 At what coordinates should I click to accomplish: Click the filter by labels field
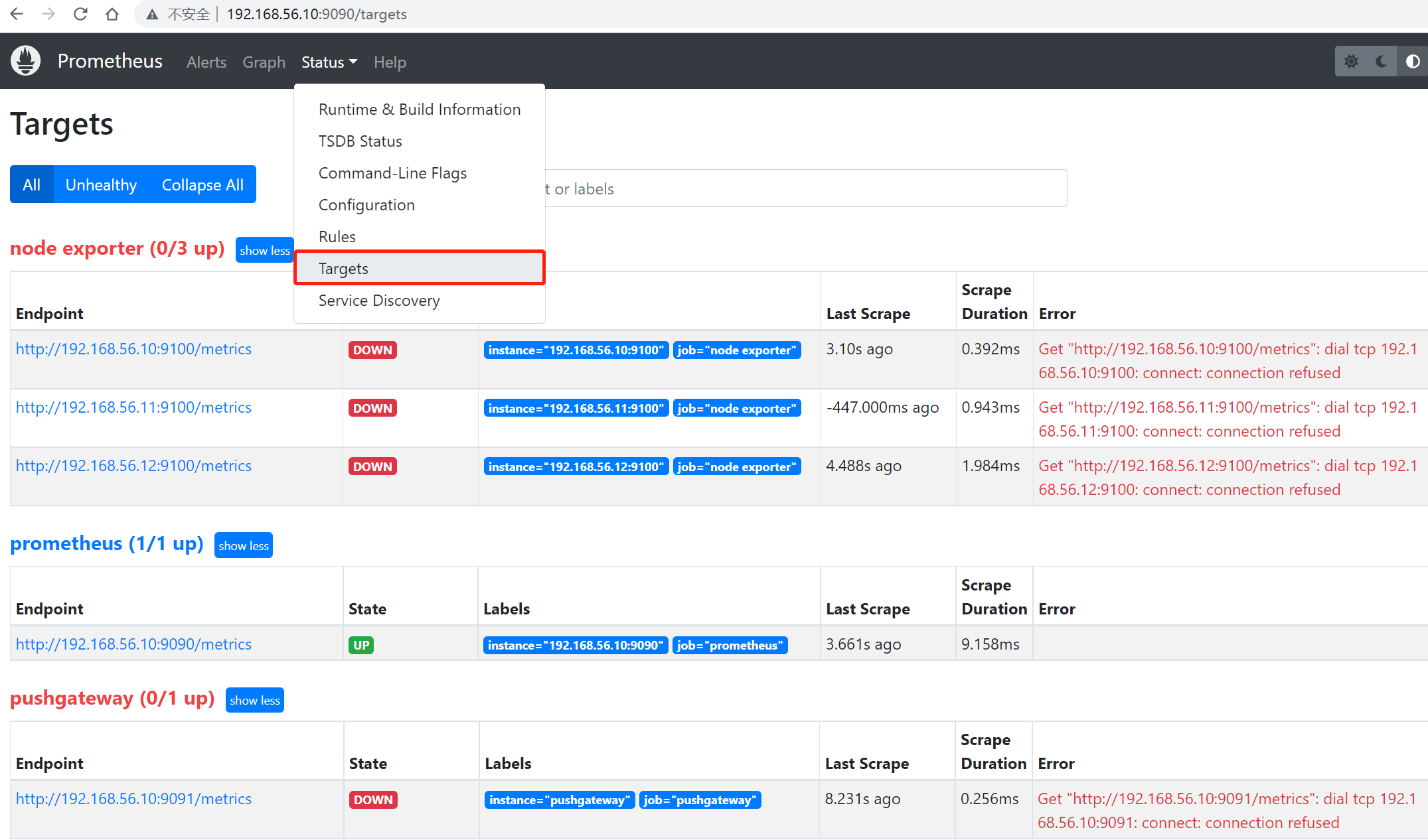(x=806, y=188)
